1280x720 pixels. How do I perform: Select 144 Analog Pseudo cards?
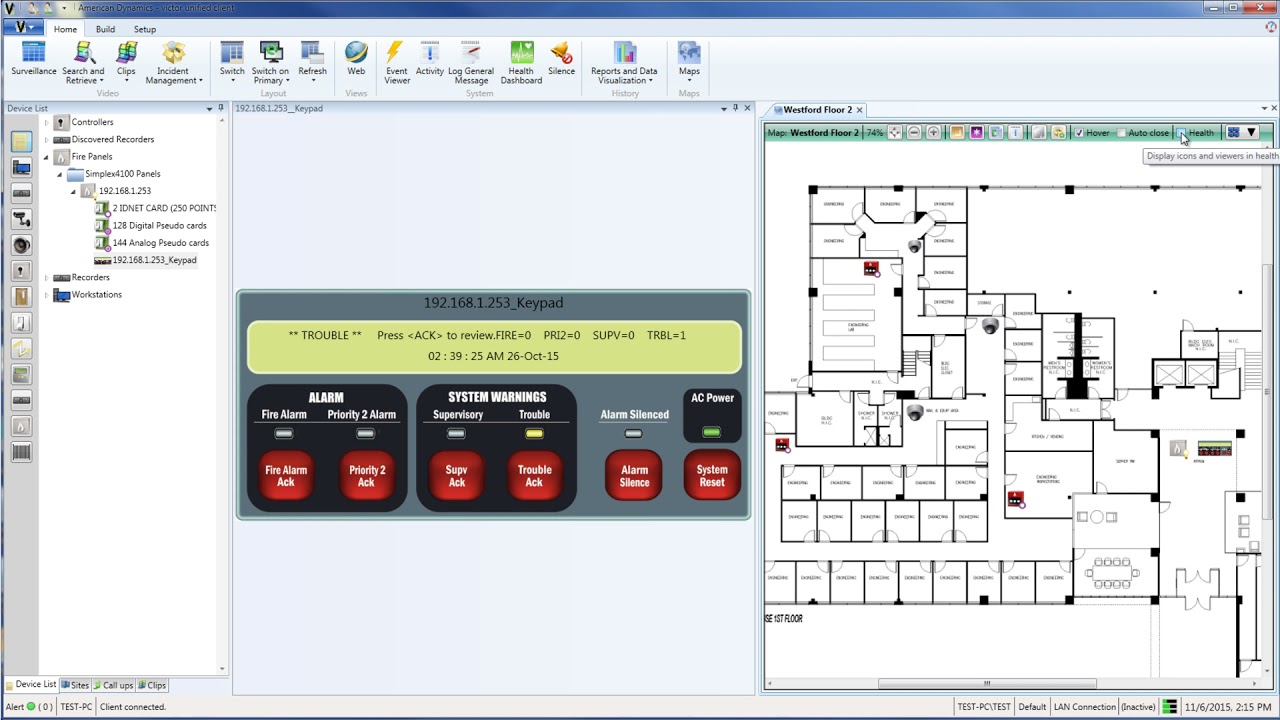point(160,242)
